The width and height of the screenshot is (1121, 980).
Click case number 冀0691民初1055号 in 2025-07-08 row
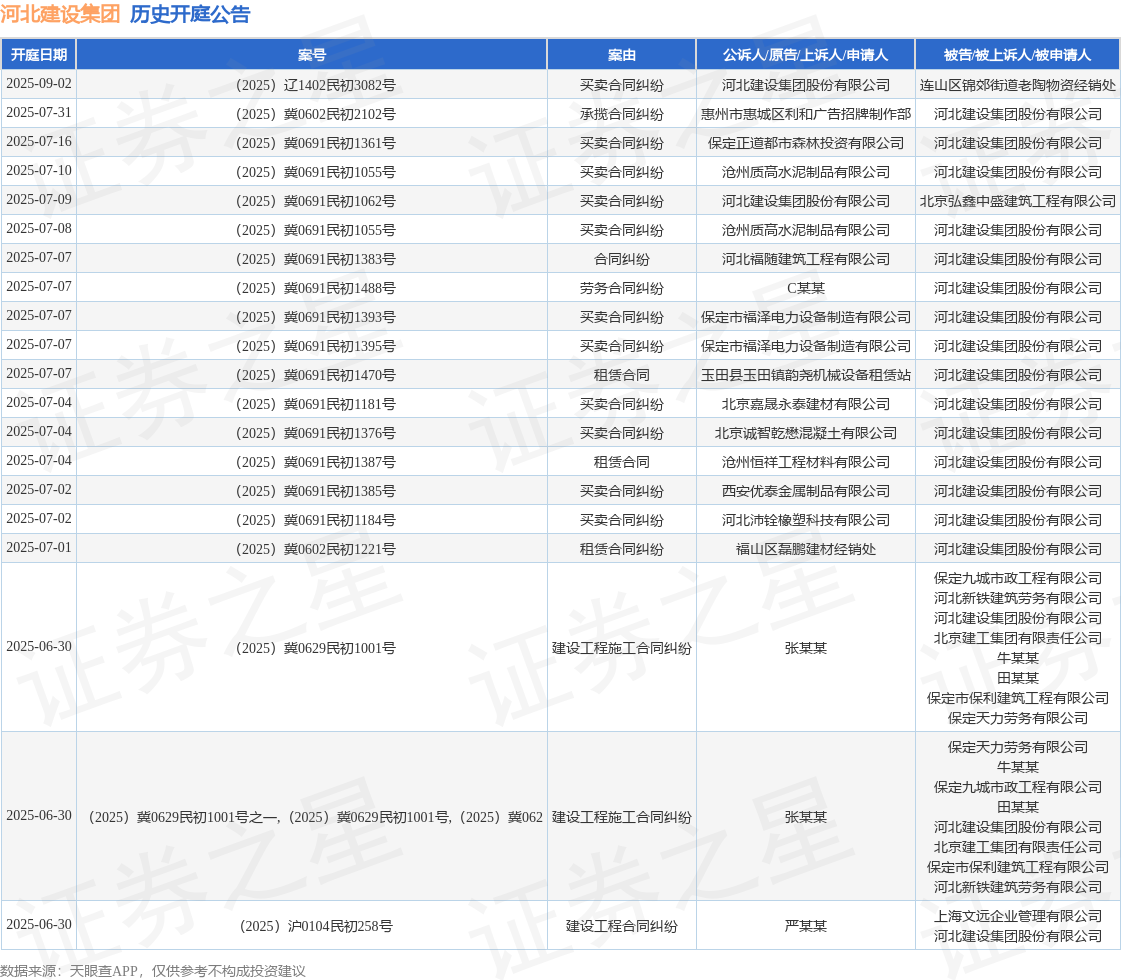(315, 230)
